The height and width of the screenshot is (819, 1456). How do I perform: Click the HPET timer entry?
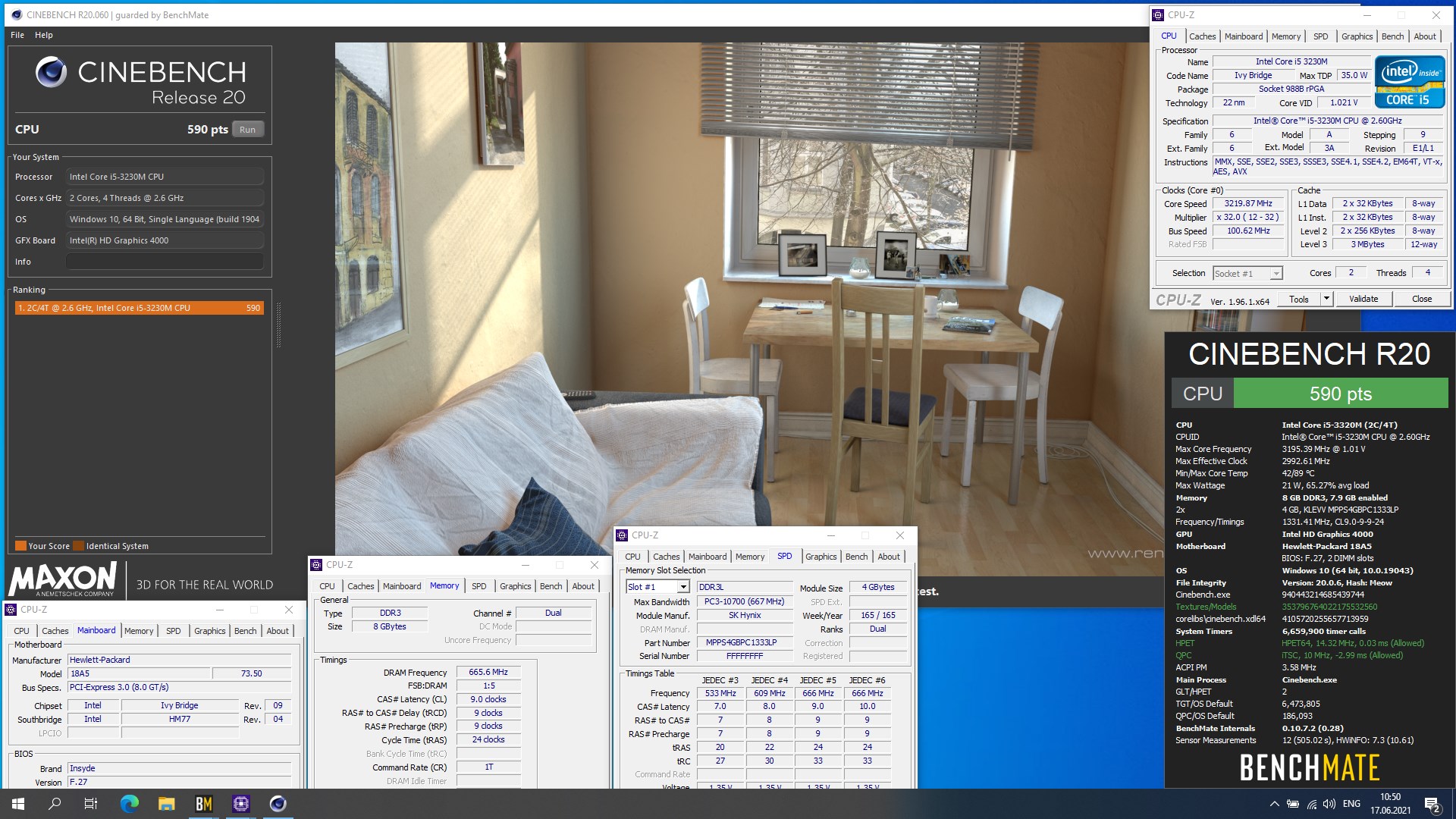1300,643
